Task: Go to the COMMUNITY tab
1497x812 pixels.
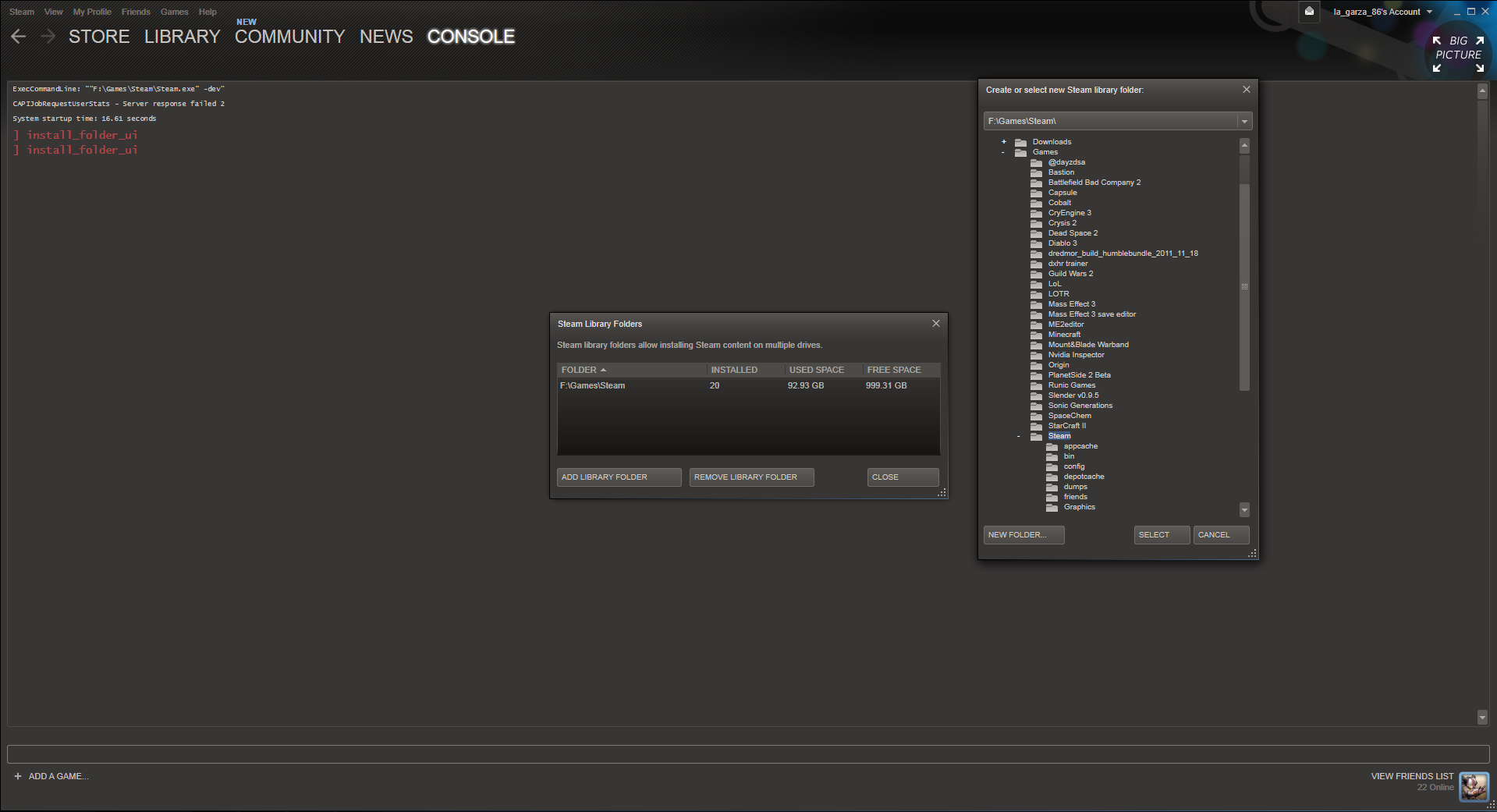Action: coord(289,37)
